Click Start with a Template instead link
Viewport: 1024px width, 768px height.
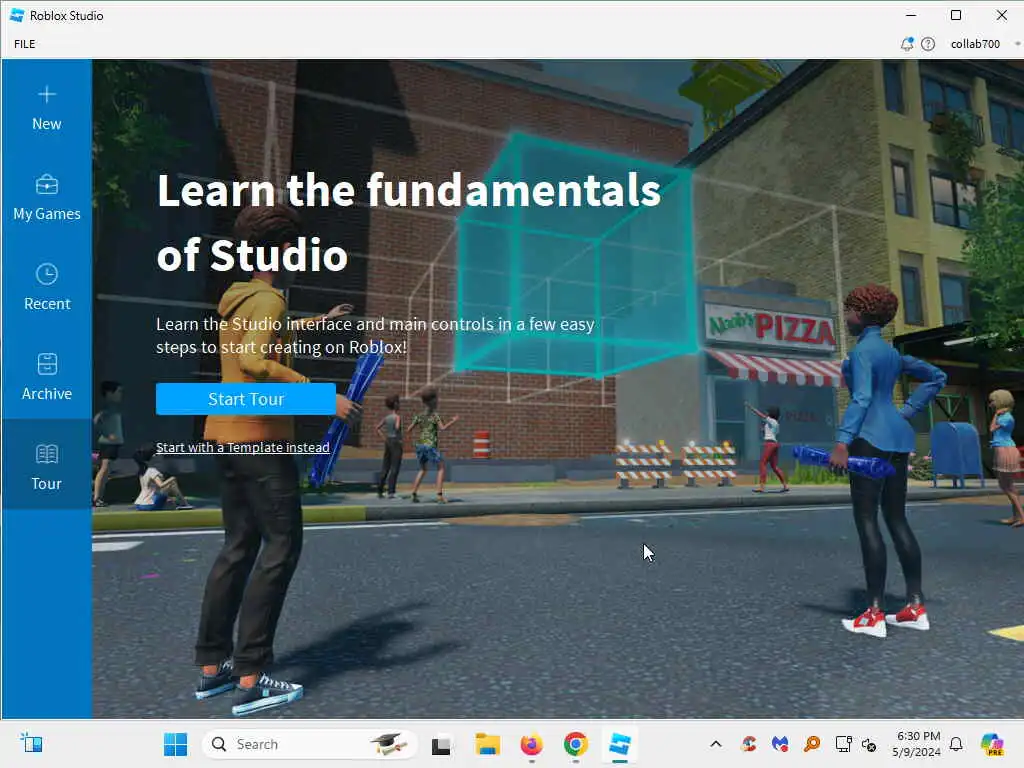(242, 447)
